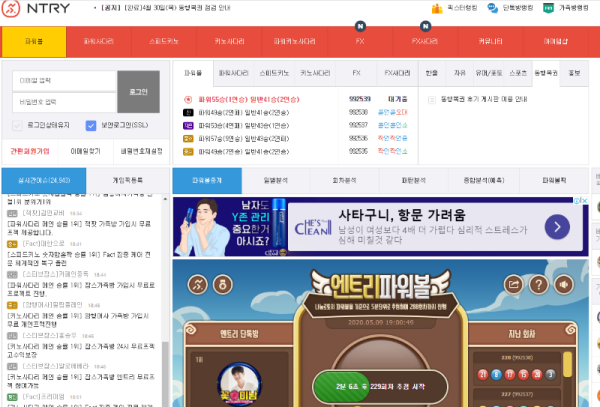Click the gold badge icon on 992535 row
The height and width of the screenshot is (407, 600).
(x=188, y=151)
